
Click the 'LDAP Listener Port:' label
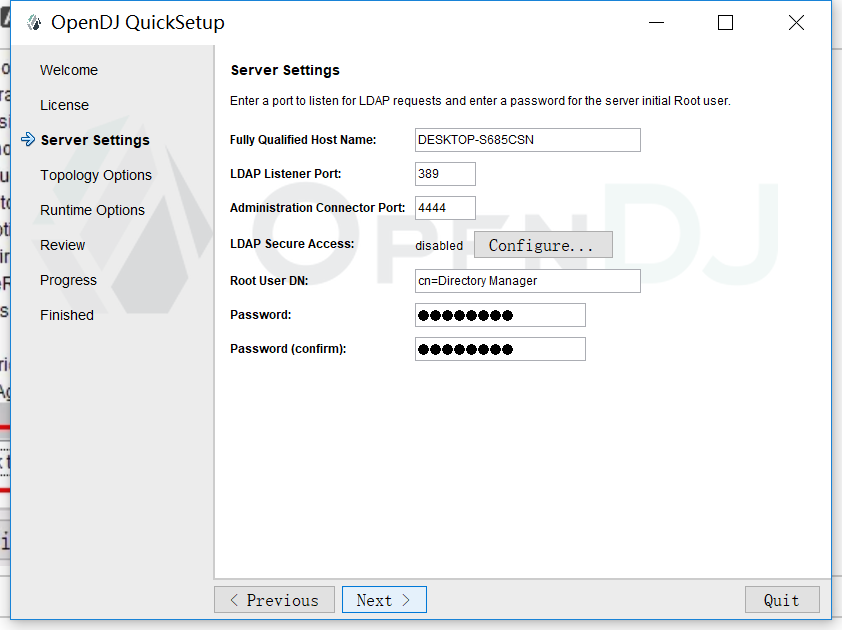tap(286, 174)
